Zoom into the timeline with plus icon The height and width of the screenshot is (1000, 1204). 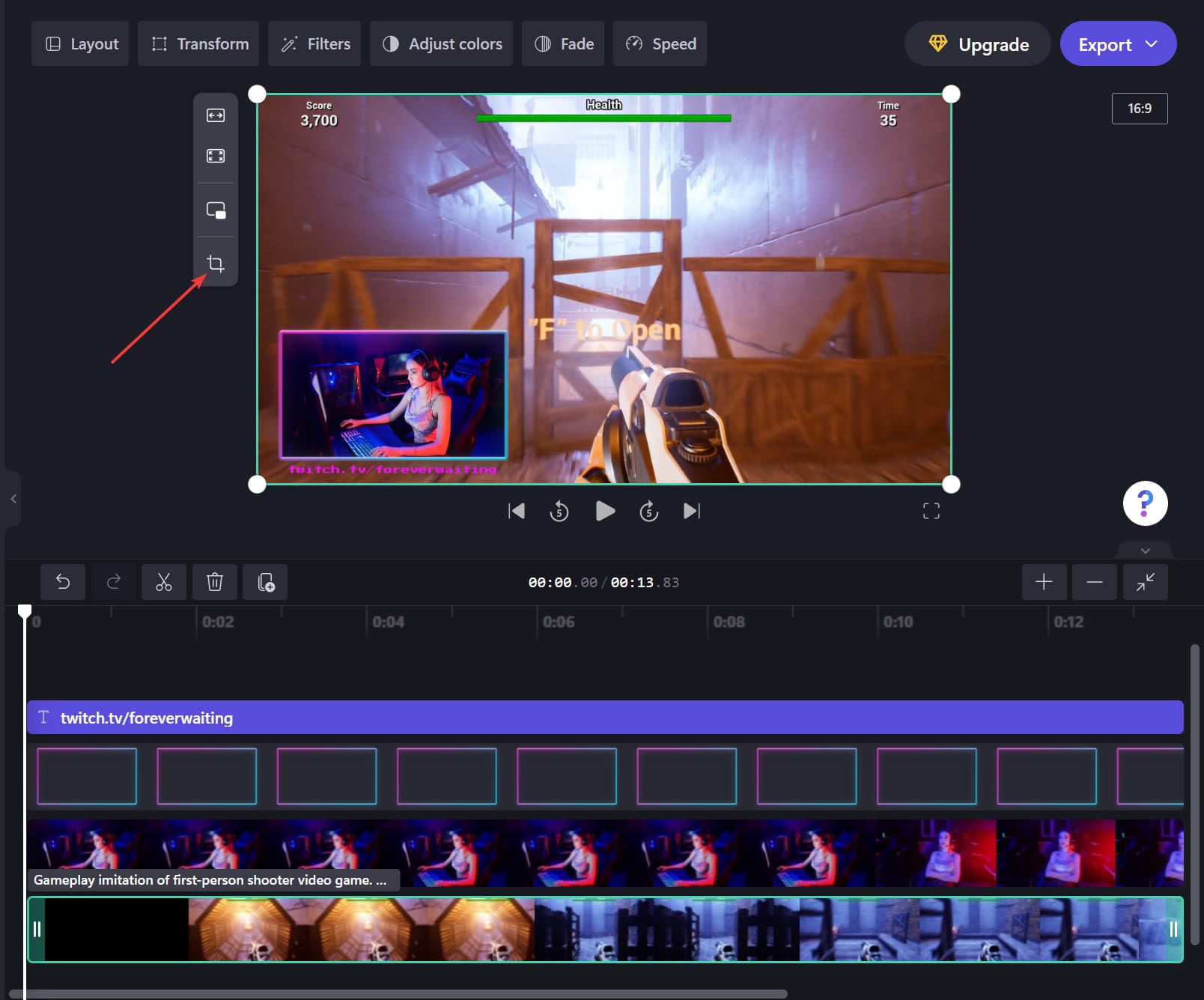[x=1044, y=582]
